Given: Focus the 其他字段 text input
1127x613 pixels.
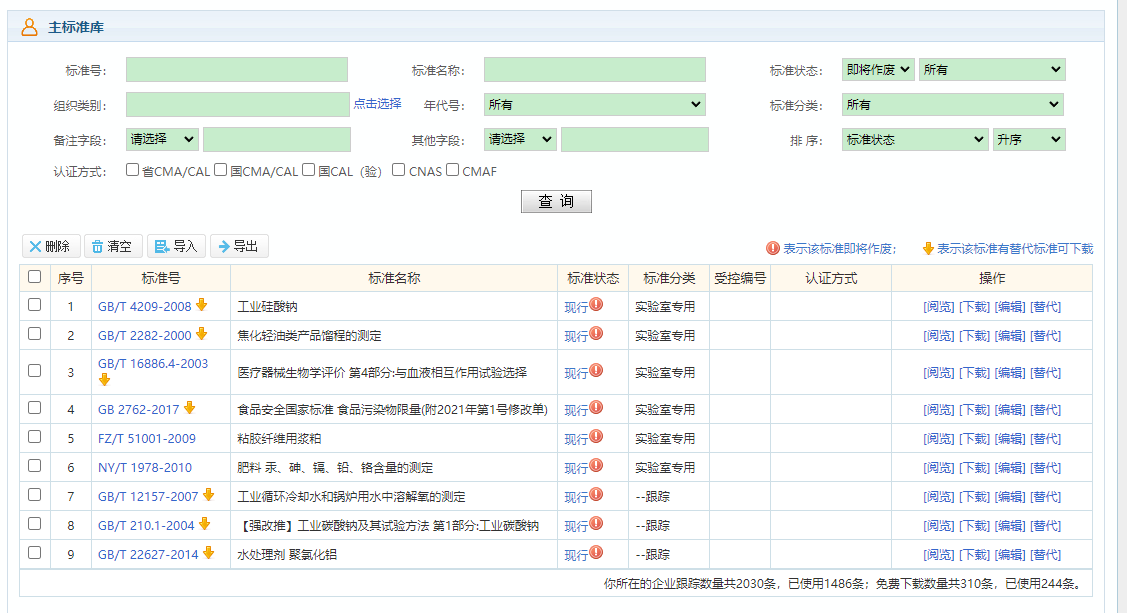Looking at the screenshot, I should pos(635,139).
